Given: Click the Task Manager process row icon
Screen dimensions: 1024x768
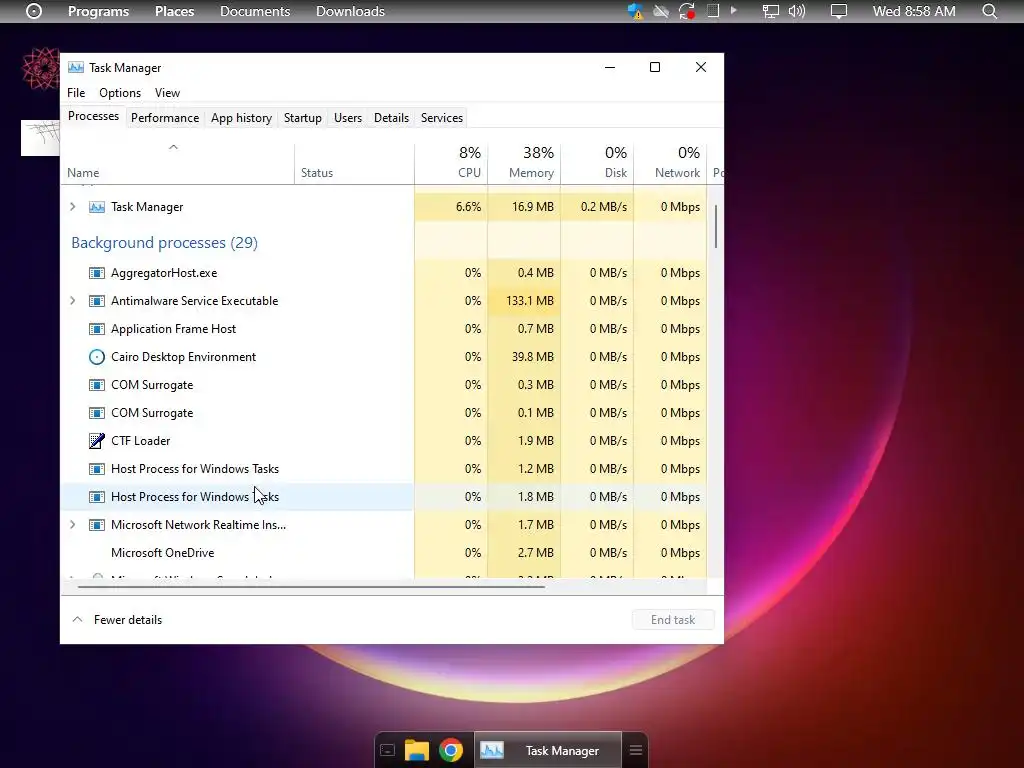Looking at the screenshot, I should tap(97, 207).
